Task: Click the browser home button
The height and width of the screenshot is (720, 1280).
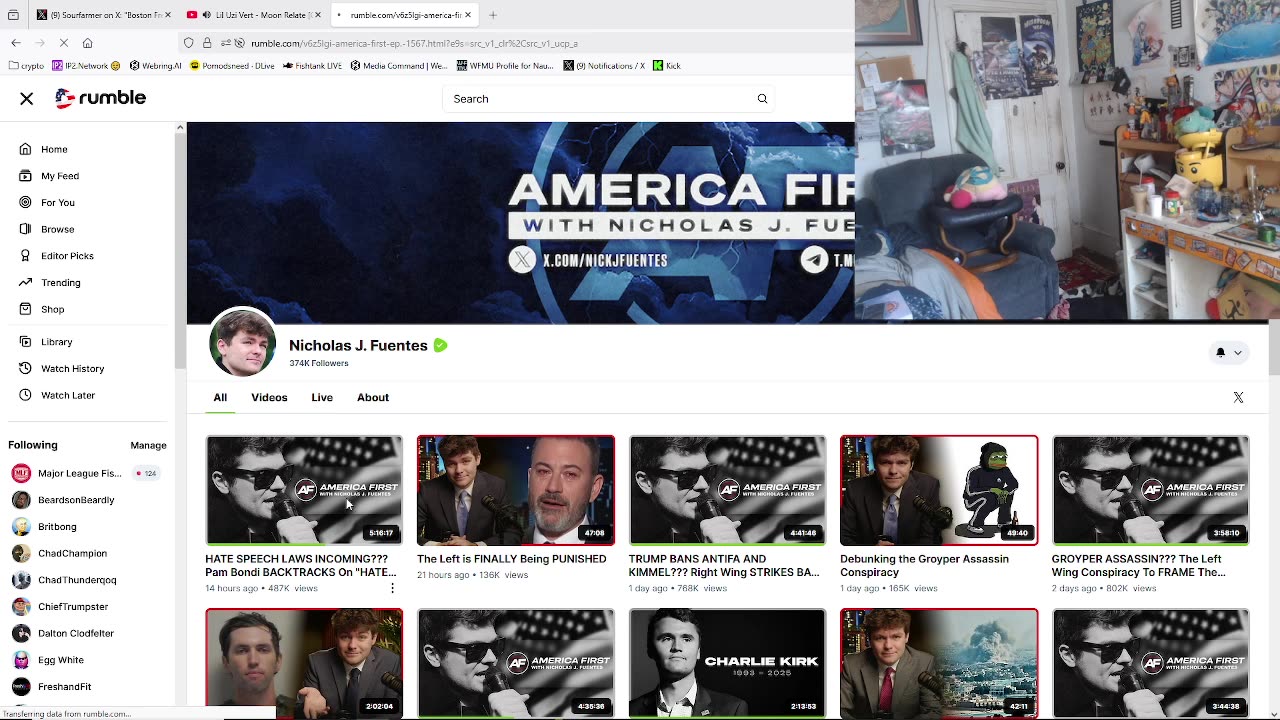Action: coord(87,43)
